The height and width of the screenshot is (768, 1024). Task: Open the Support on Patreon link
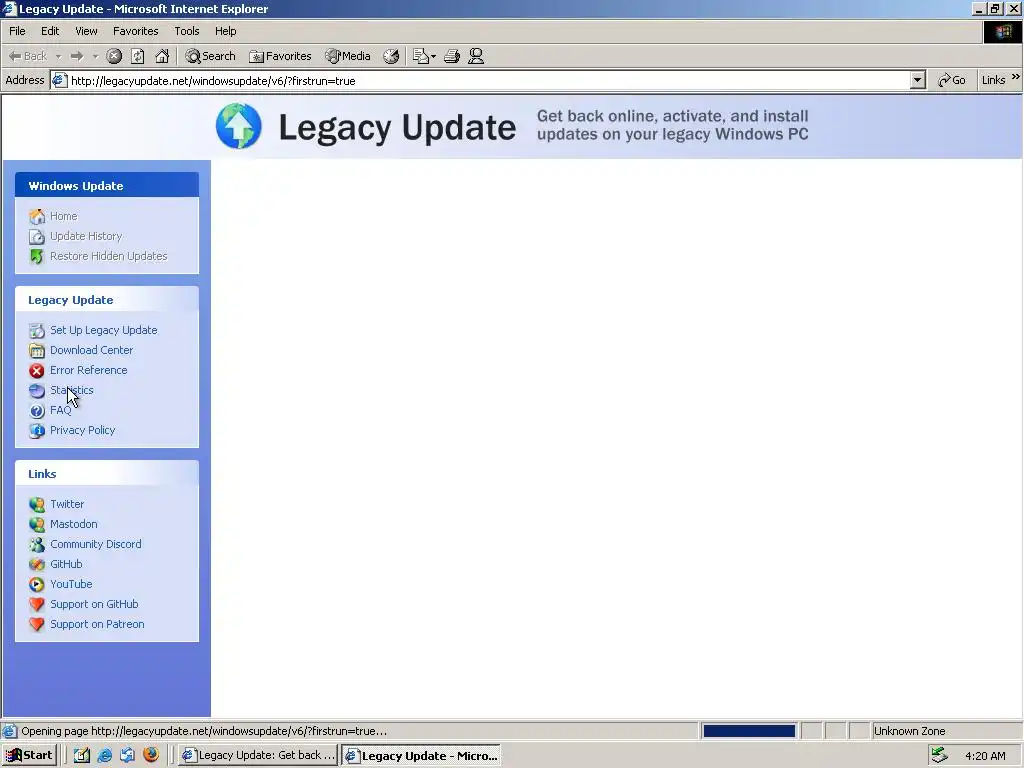[97, 624]
